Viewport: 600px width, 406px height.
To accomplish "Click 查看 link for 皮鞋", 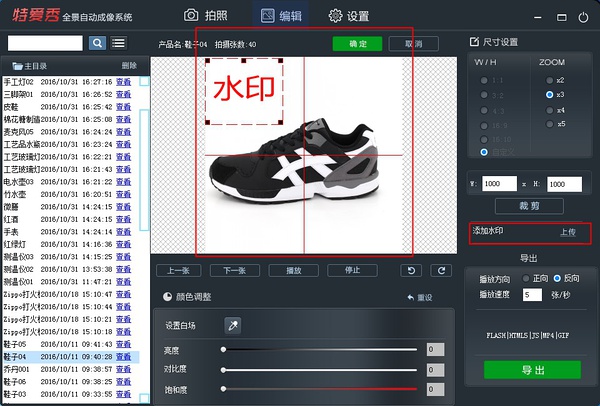I will [124, 107].
